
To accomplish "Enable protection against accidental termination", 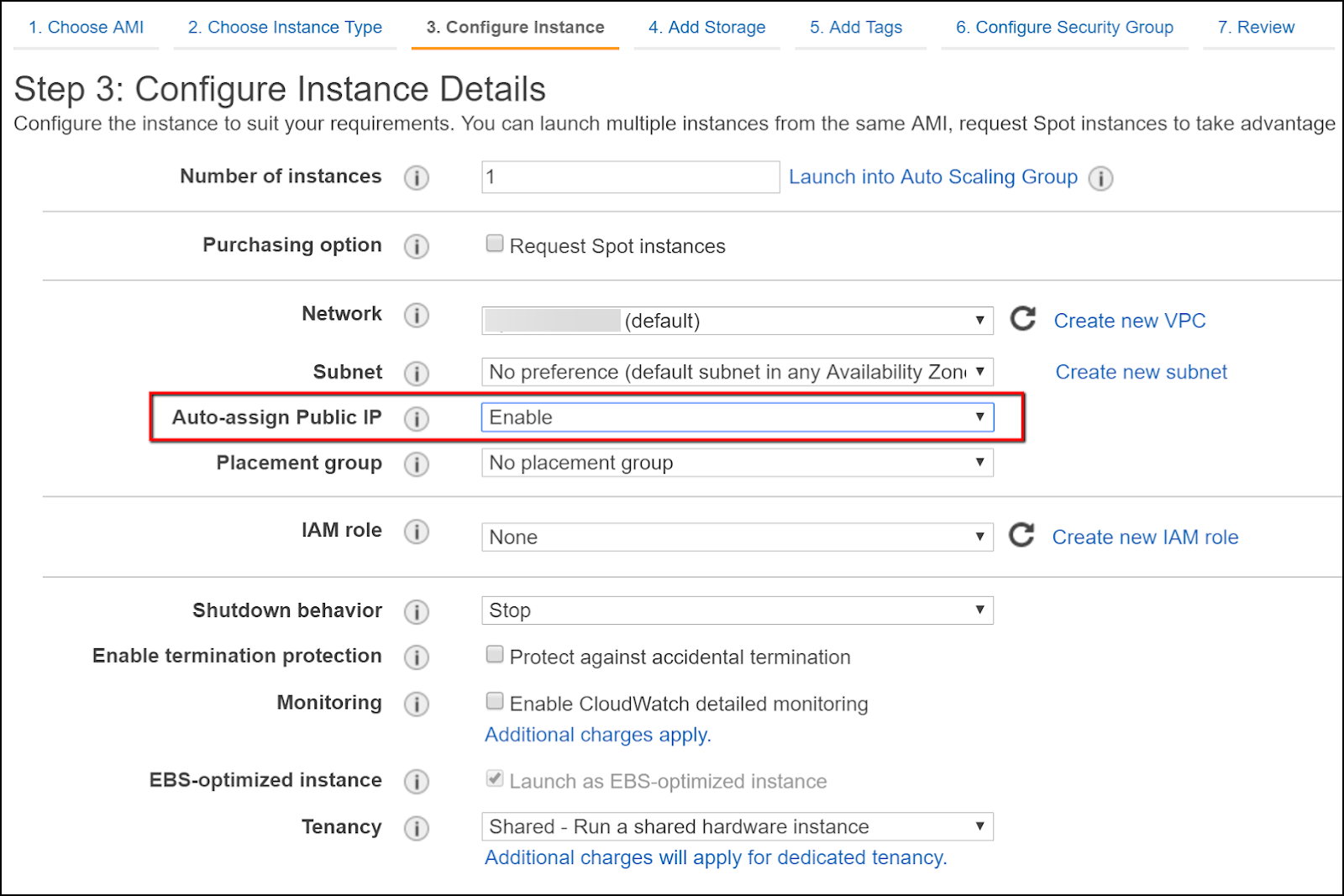I will (494, 653).
